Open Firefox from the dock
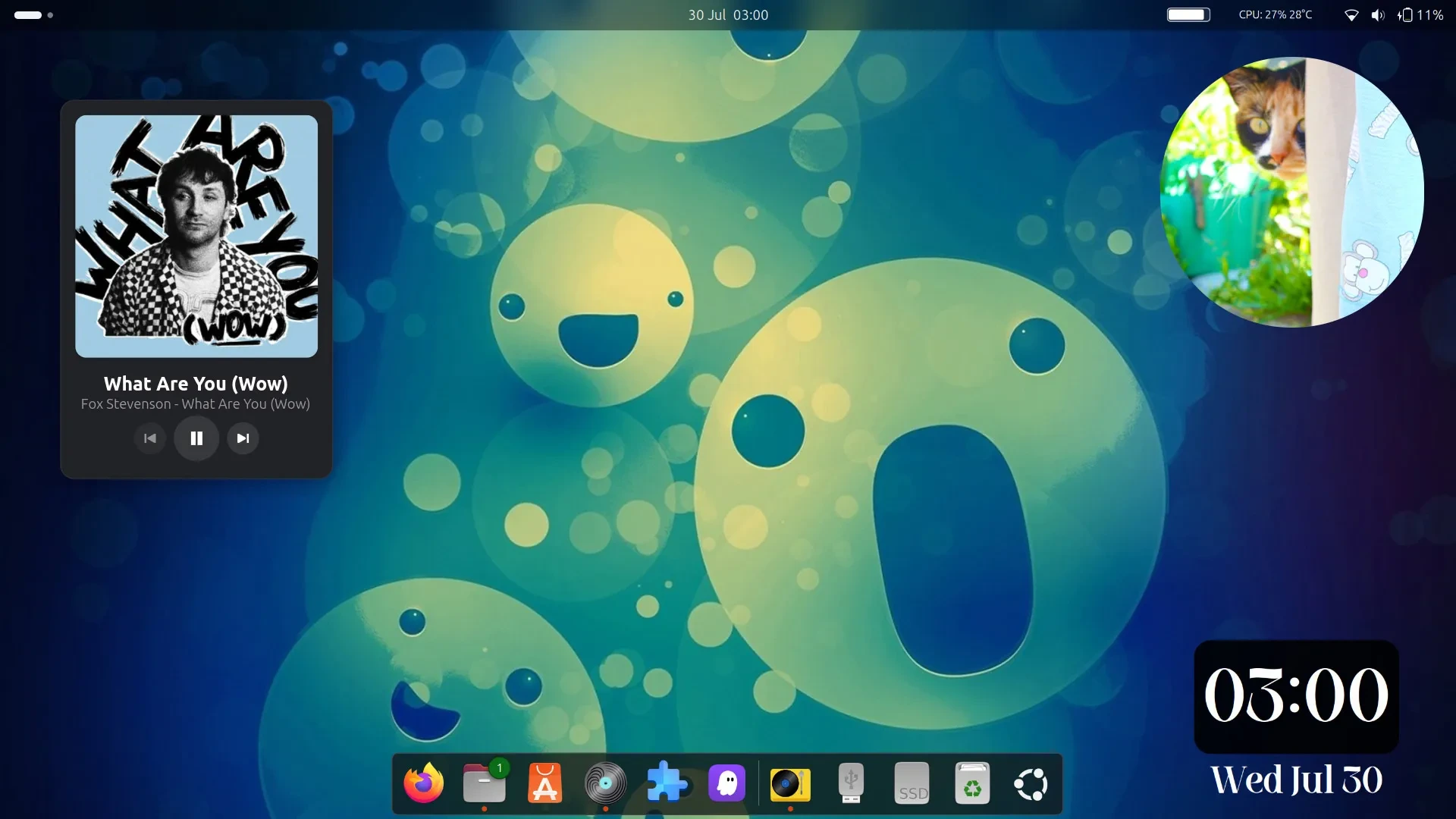The height and width of the screenshot is (819, 1456). tap(423, 783)
